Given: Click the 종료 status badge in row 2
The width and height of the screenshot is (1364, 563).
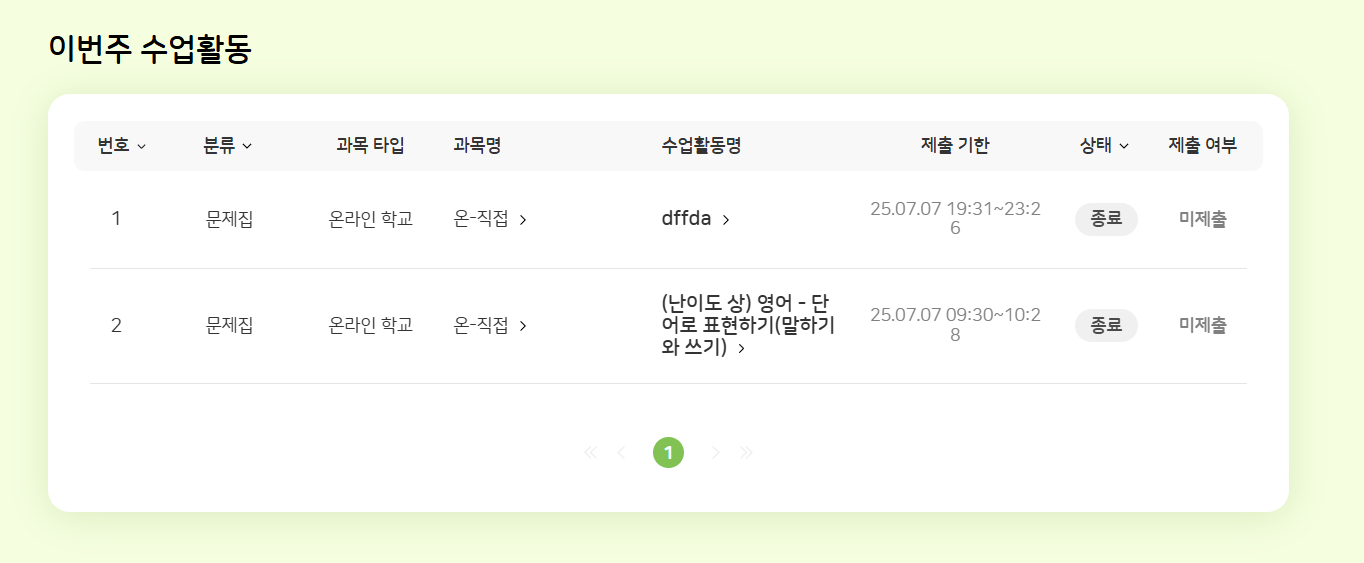Looking at the screenshot, I should 1106,325.
